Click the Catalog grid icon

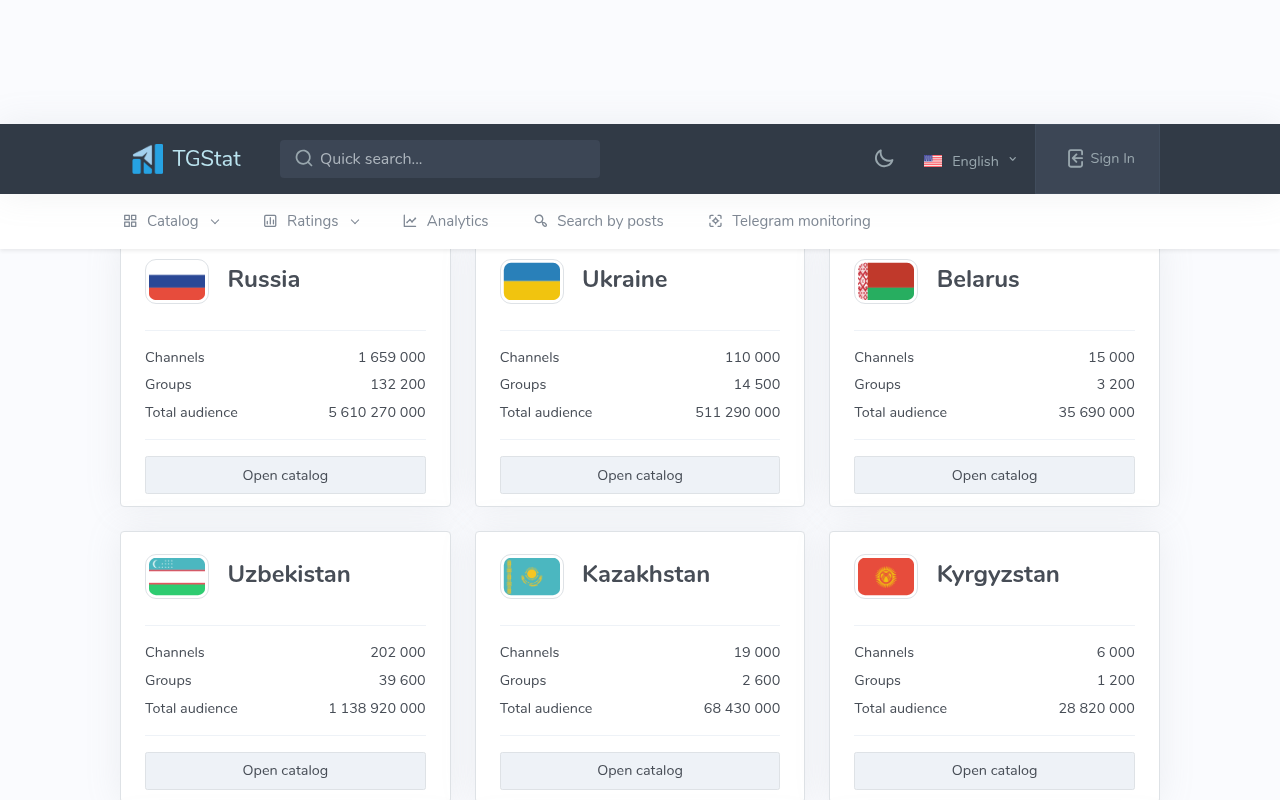click(x=130, y=221)
